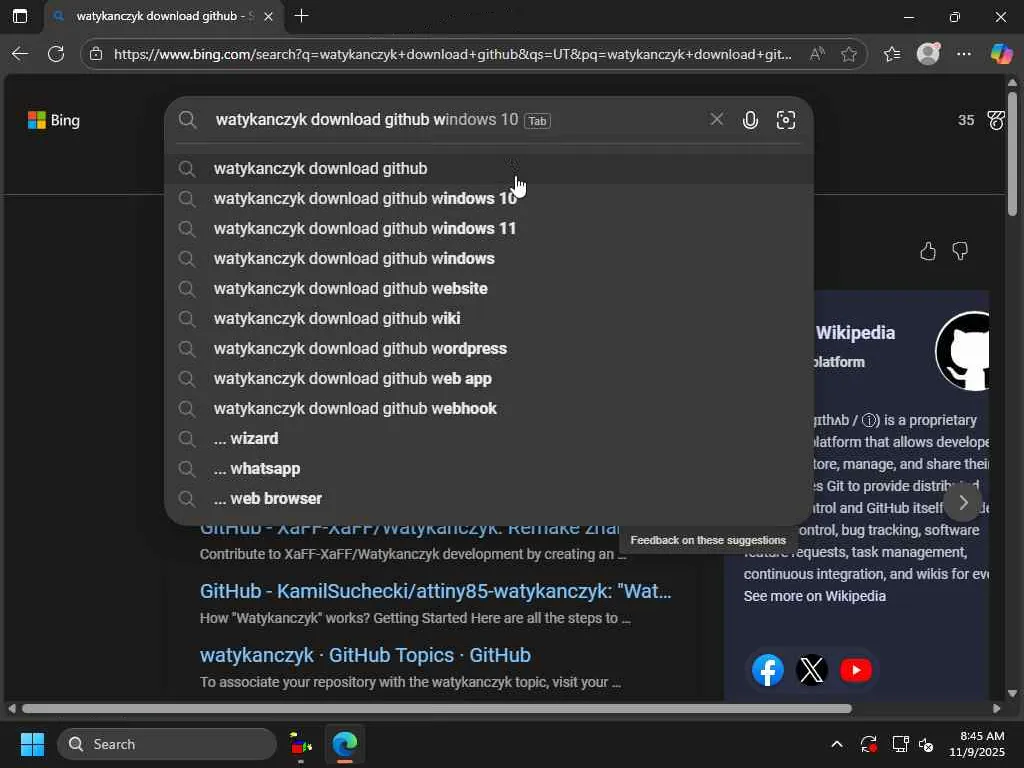The height and width of the screenshot is (768, 1024).
Task: Click Microsoft Edge taskbar icon
Action: click(x=345, y=744)
